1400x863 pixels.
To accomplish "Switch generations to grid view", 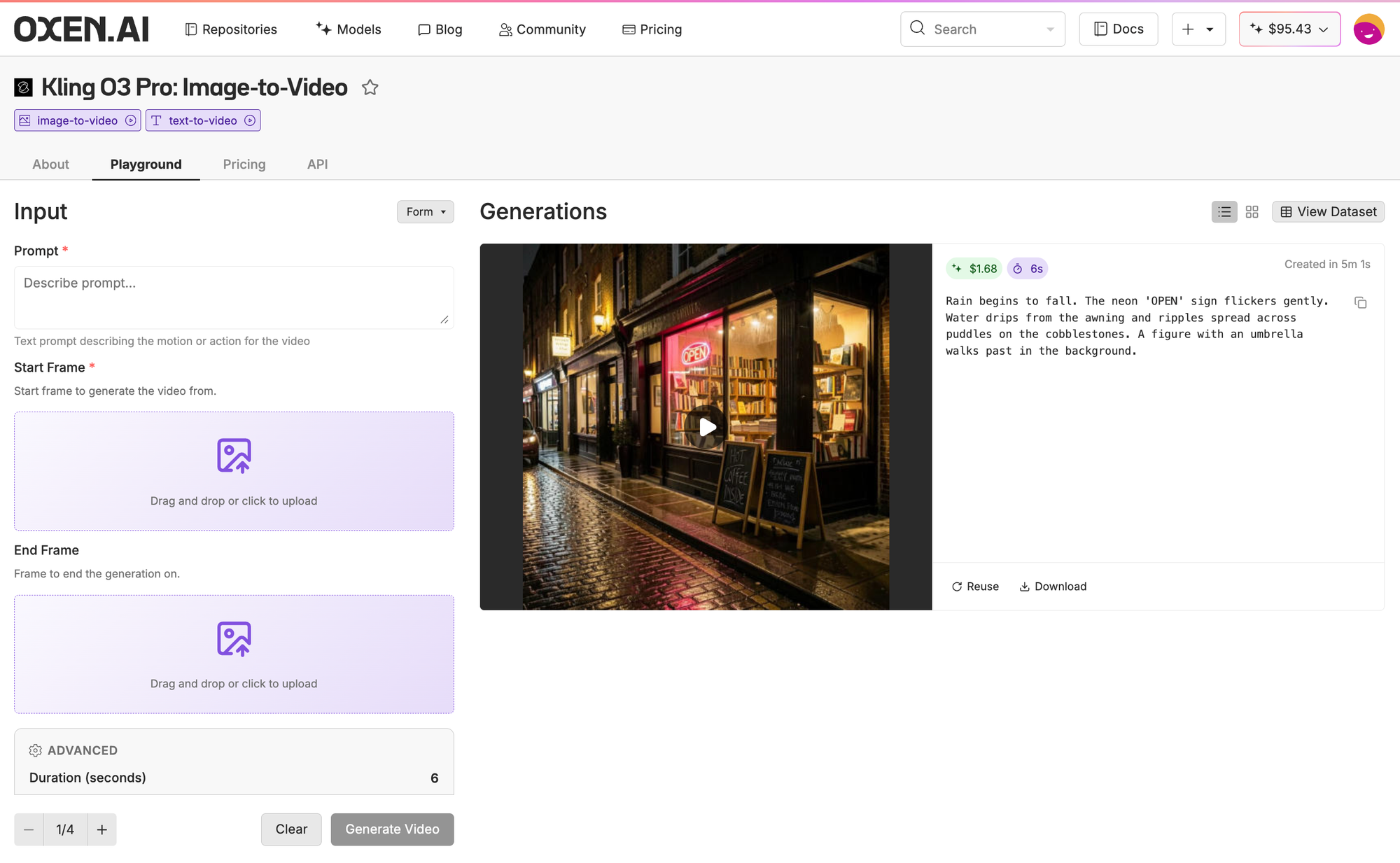I will pos(1252,212).
